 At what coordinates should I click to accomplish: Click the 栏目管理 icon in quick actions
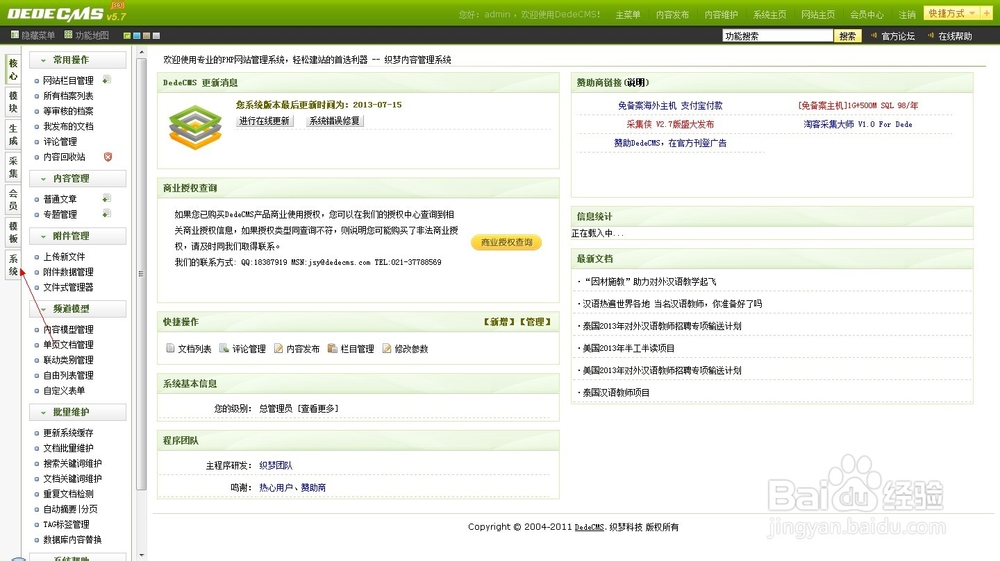tap(332, 348)
